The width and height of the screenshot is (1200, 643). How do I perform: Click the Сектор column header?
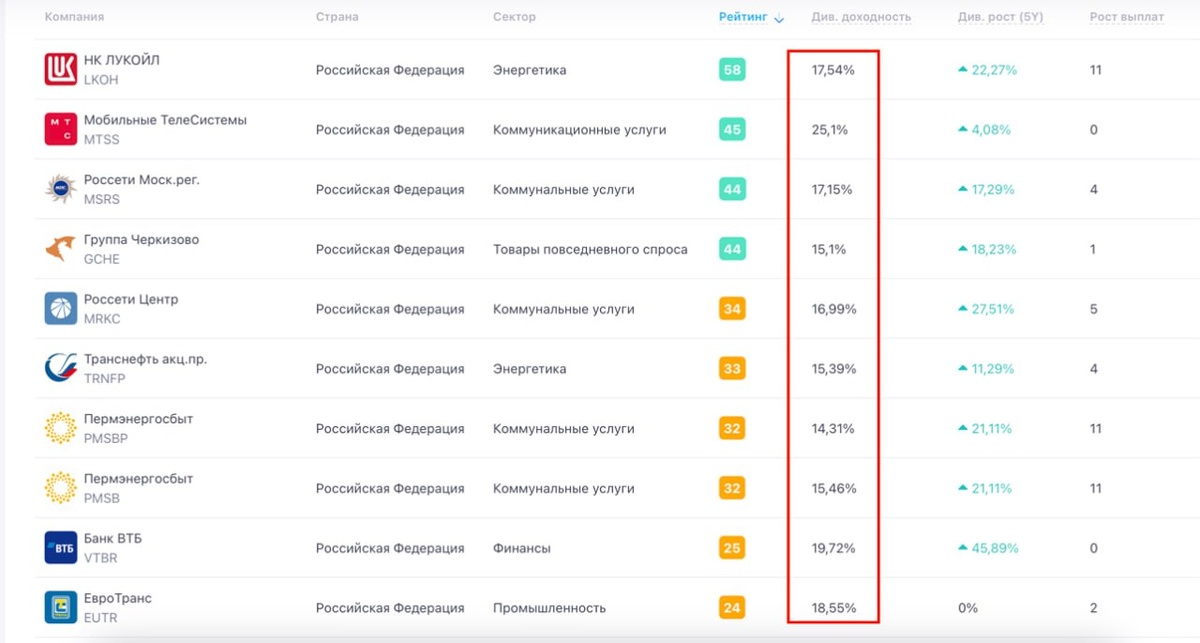[x=514, y=17]
